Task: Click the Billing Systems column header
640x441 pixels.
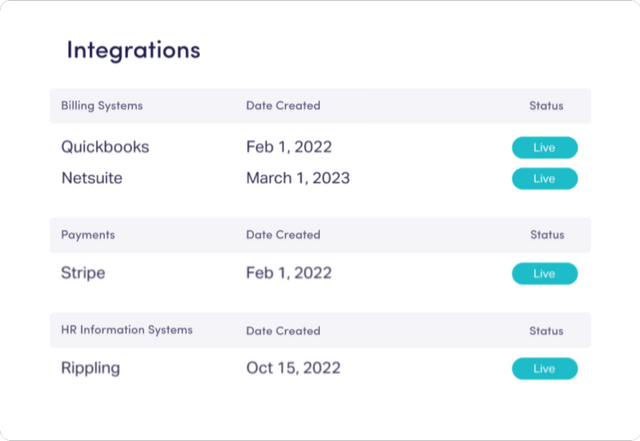Action: coord(102,106)
